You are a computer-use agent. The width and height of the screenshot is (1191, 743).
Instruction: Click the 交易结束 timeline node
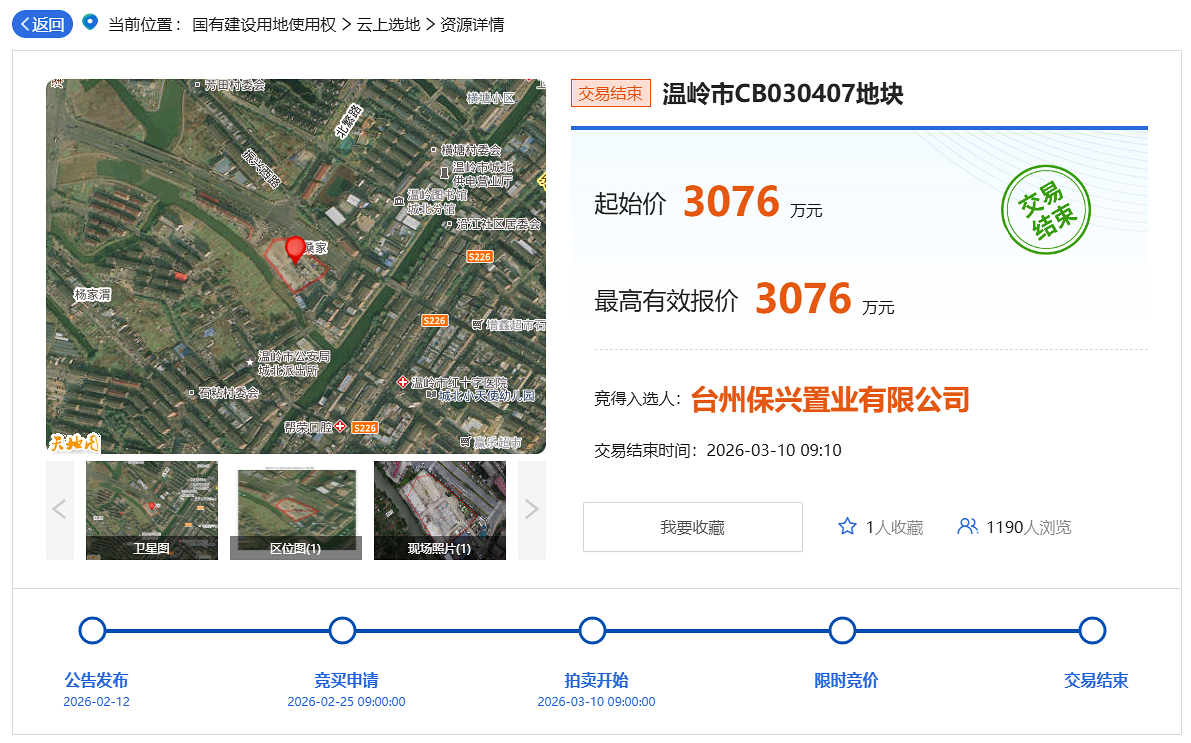point(1092,630)
